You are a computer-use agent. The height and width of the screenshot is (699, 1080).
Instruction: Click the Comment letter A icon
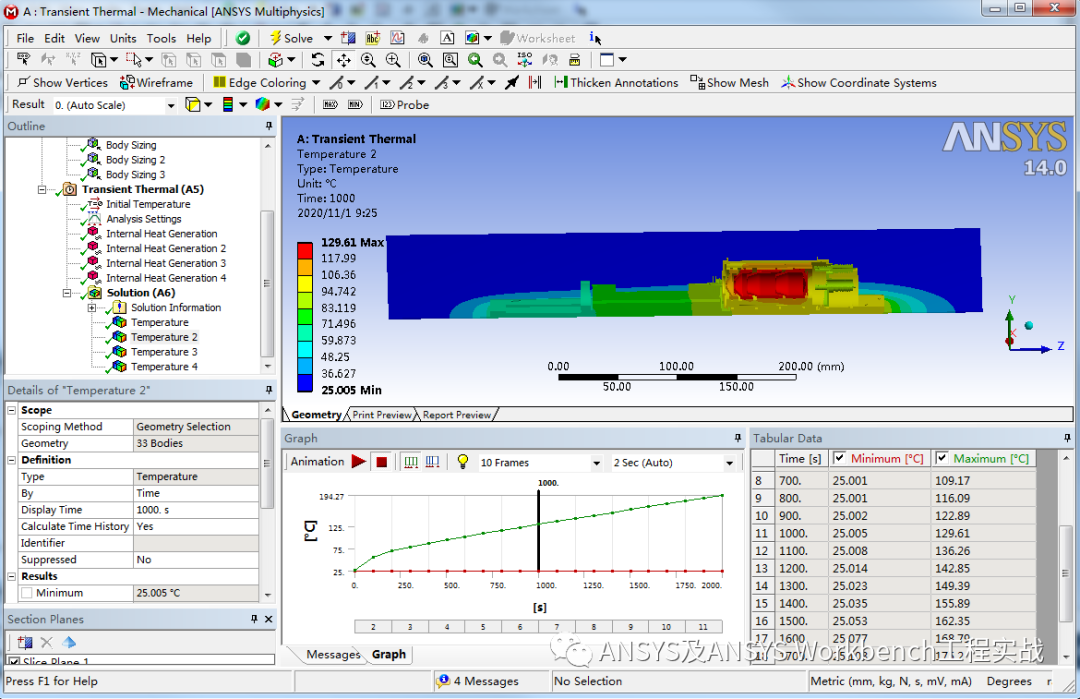447,39
